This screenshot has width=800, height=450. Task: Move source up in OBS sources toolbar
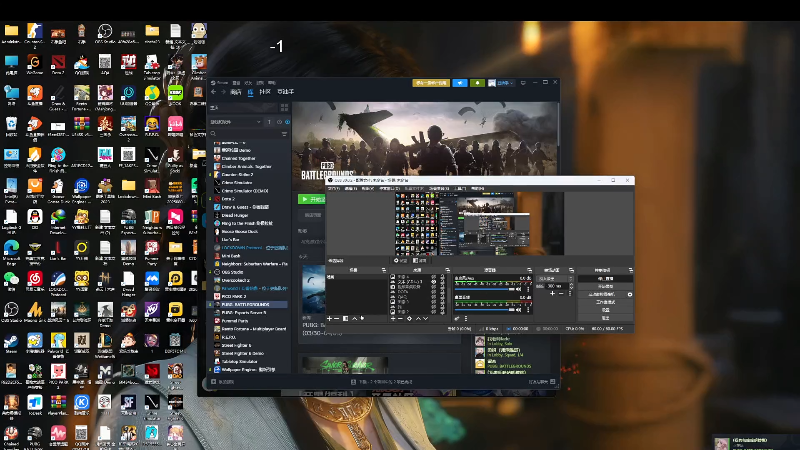(x=418, y=318)
